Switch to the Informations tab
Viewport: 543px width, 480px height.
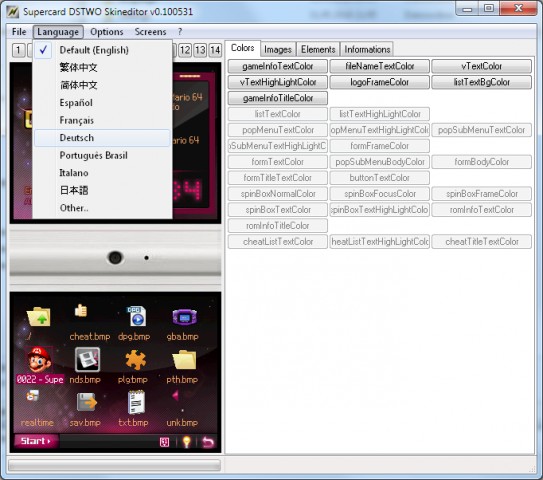tap(367, 50)
